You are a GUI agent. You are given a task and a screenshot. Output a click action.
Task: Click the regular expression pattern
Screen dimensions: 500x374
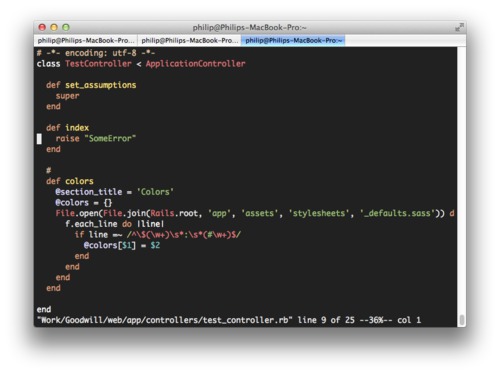coord(183,234)
